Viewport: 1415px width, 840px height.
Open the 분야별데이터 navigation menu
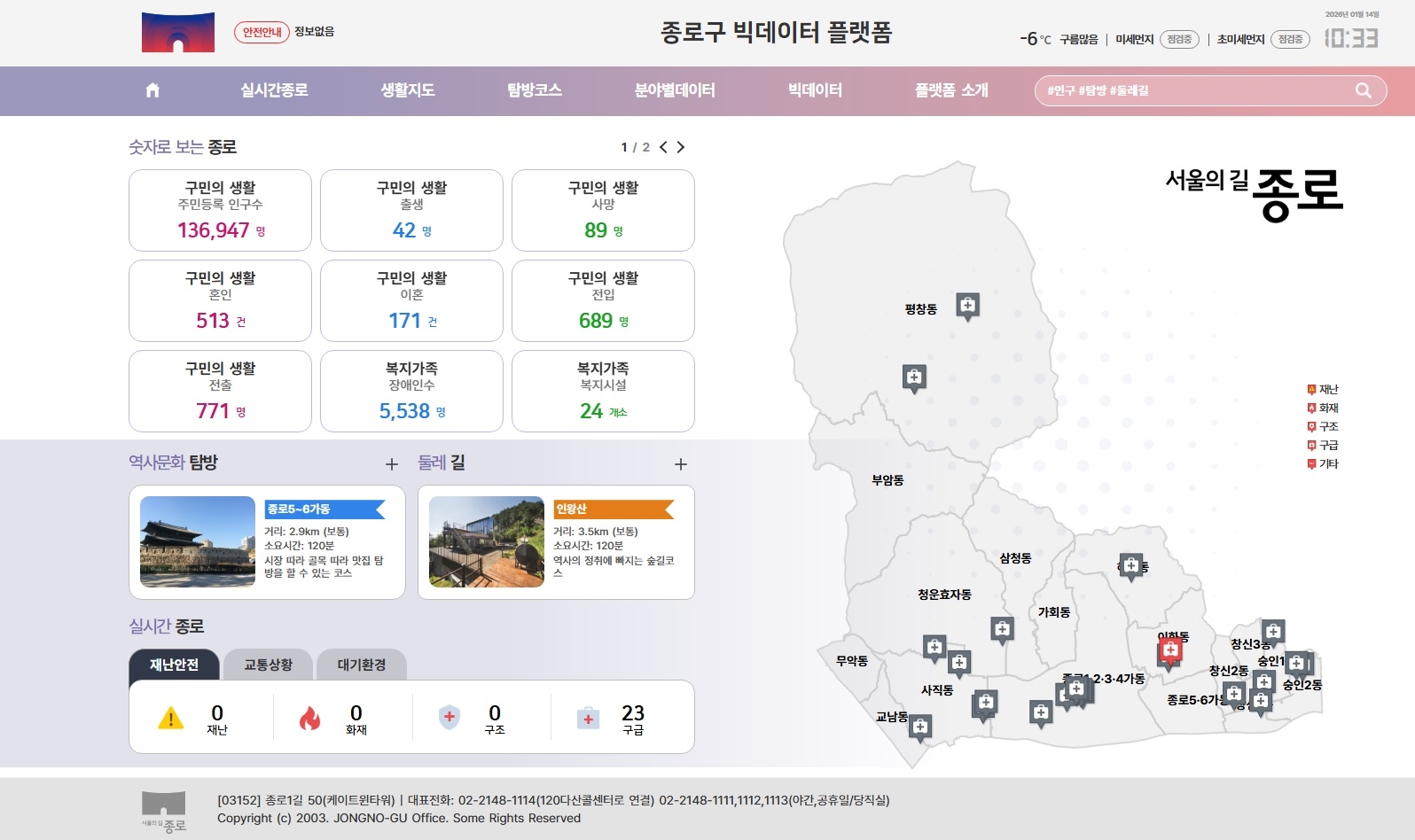(x=675, y=90)
